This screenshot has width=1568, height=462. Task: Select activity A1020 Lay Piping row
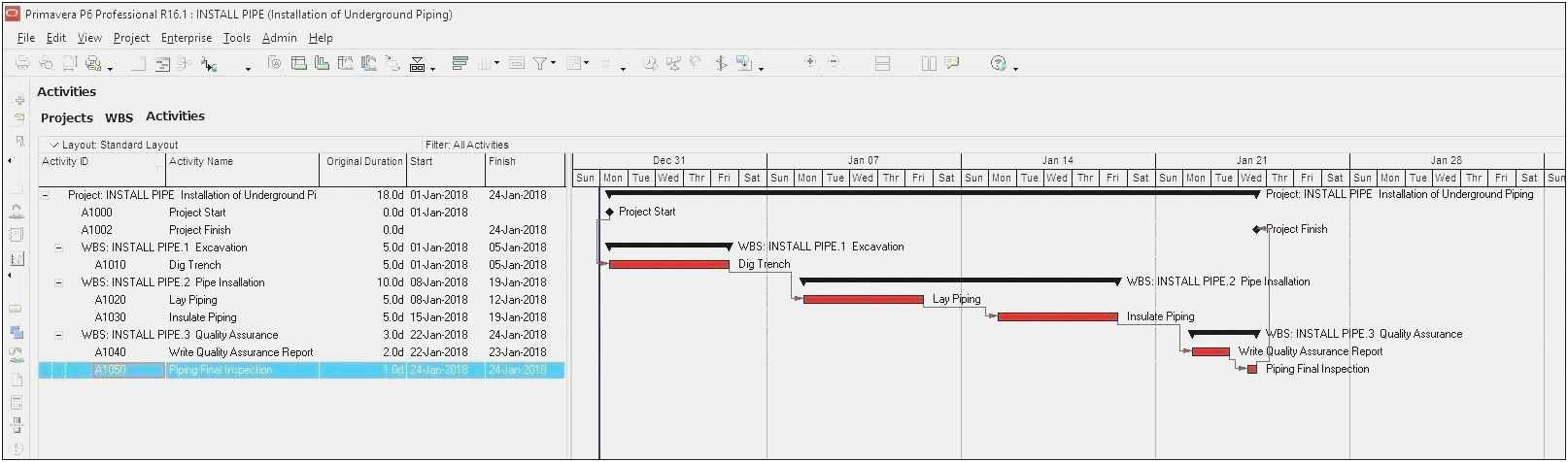pyautogui.click(x=301, y=300)
